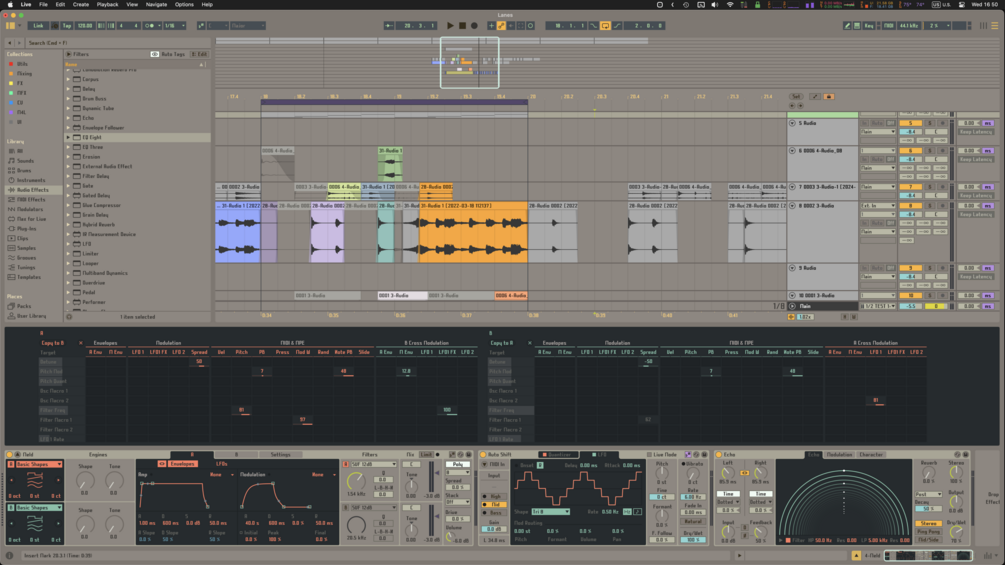Image resolution: width=1005 pixels, height=565 pixels.
Task: Open the scale Major dropdown
Action: click(x=247, y=26)
